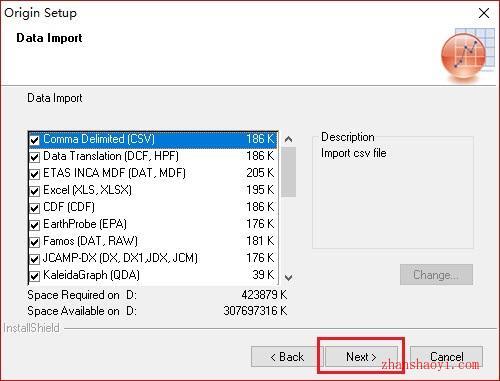500x381 pixels.
Task: Click the import list scrollbar thumb
Action: point(289,172)
